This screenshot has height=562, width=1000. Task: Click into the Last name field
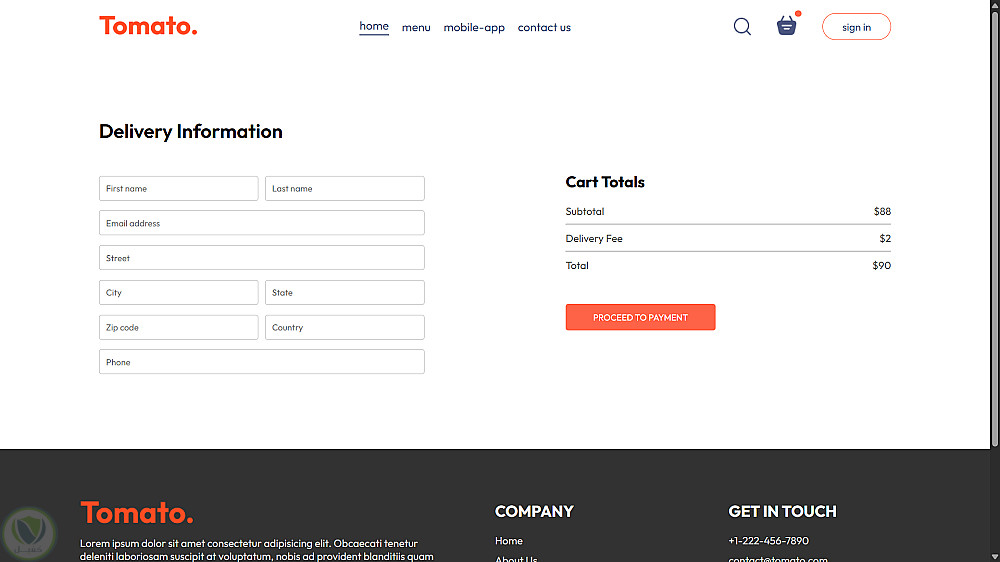coord(344,189)
